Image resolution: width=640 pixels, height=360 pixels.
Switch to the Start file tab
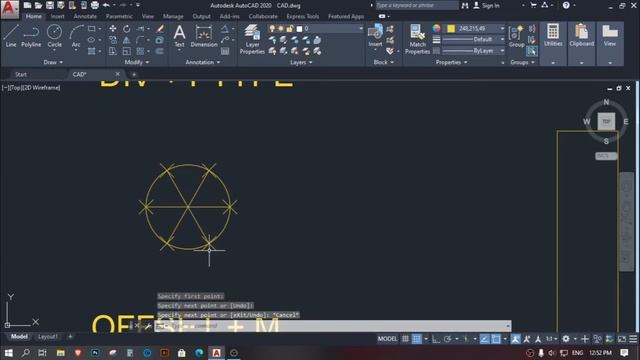click(21, 74)
